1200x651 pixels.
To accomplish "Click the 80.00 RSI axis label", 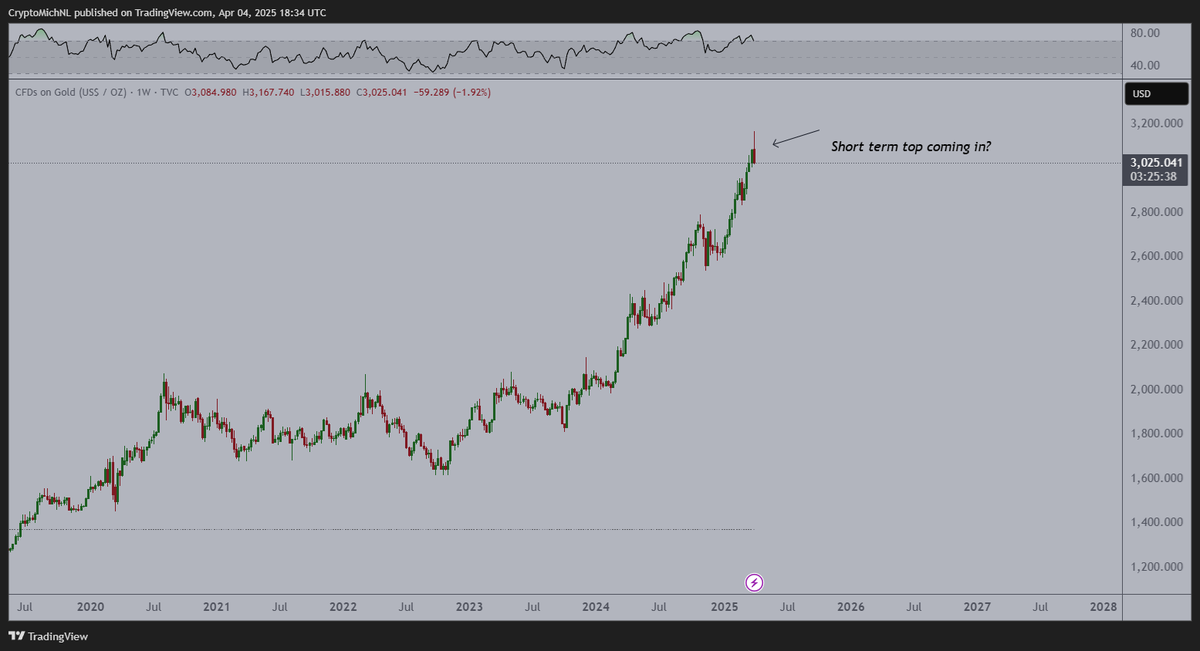I will coord(1145,33).
